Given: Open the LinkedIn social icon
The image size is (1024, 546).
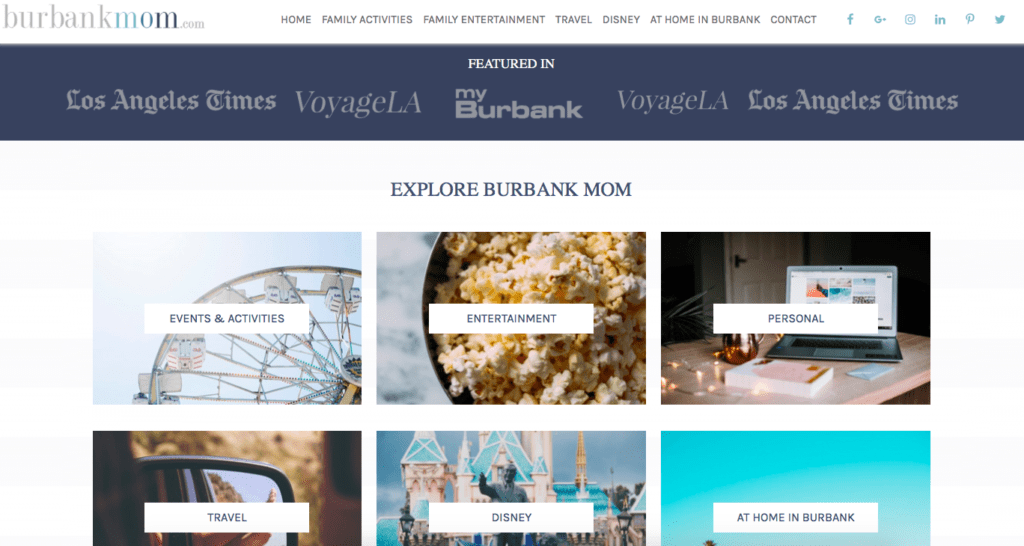Looking at the screenshot, I should [x=940, y=20].
